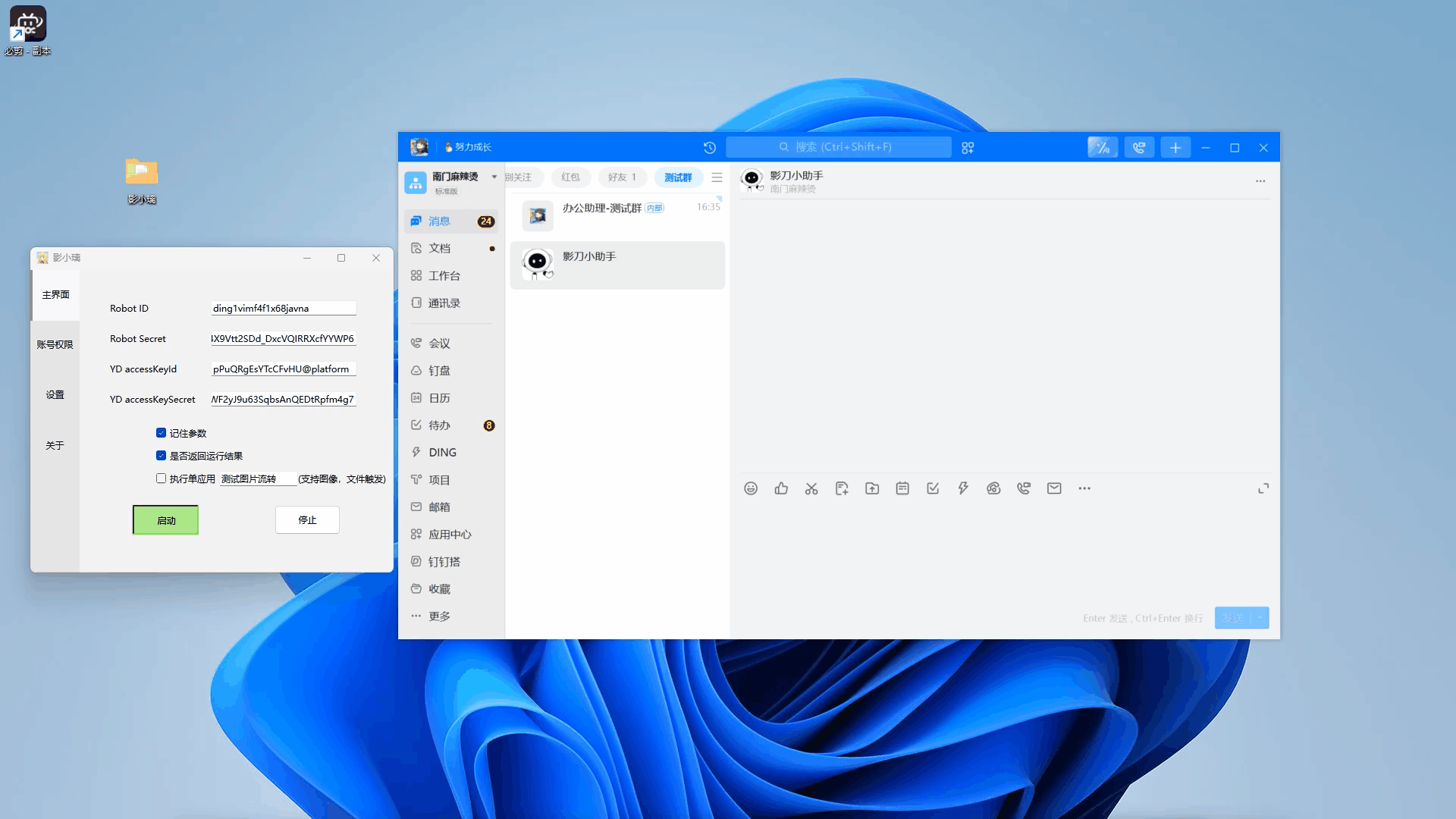Image resolution: width=1456 pixels, height=819 pixels.
Task: Enable the 执行单应用 checkbox
Action: point(161,479)
